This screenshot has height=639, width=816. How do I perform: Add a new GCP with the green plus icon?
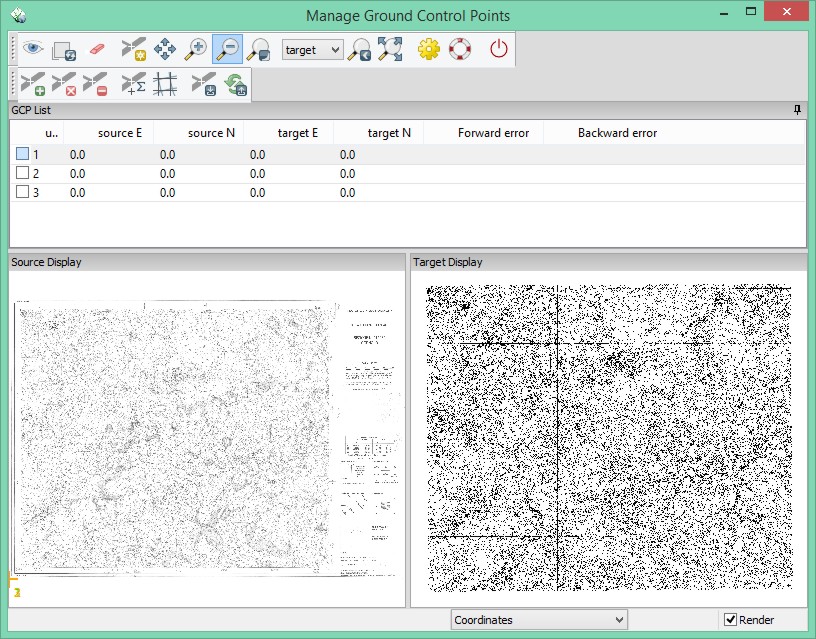click(x=33, y=84)
